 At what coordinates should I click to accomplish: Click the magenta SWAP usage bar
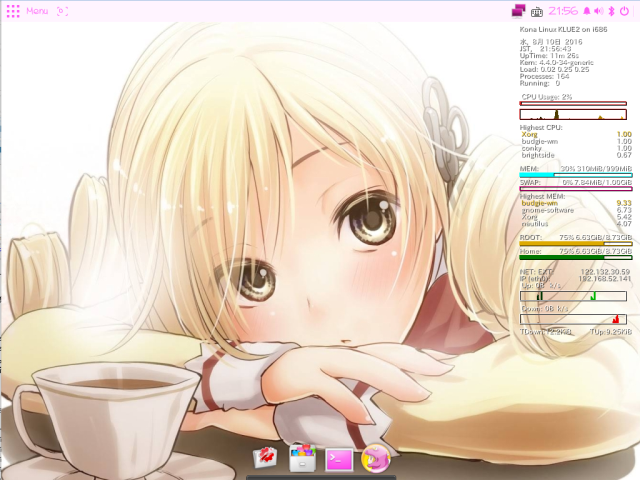click(576, 189)
